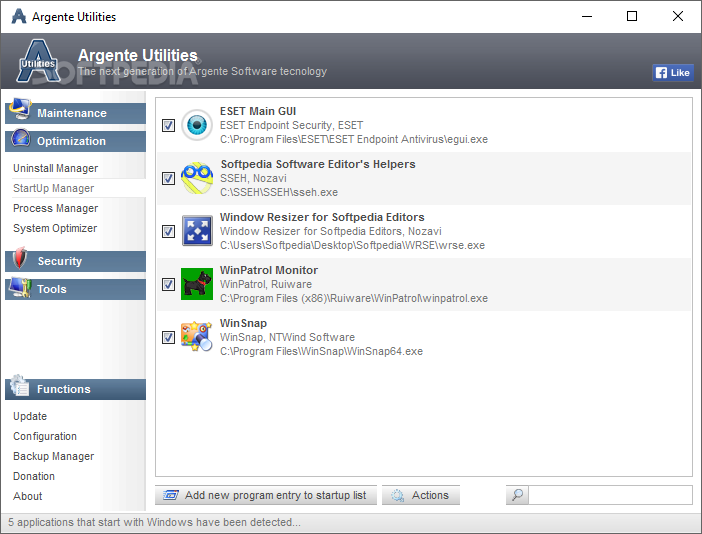Select the C:\SSEH\SSEH\sseh.exe path text
The width and height of the screenshot is (702, 534).
279,192
